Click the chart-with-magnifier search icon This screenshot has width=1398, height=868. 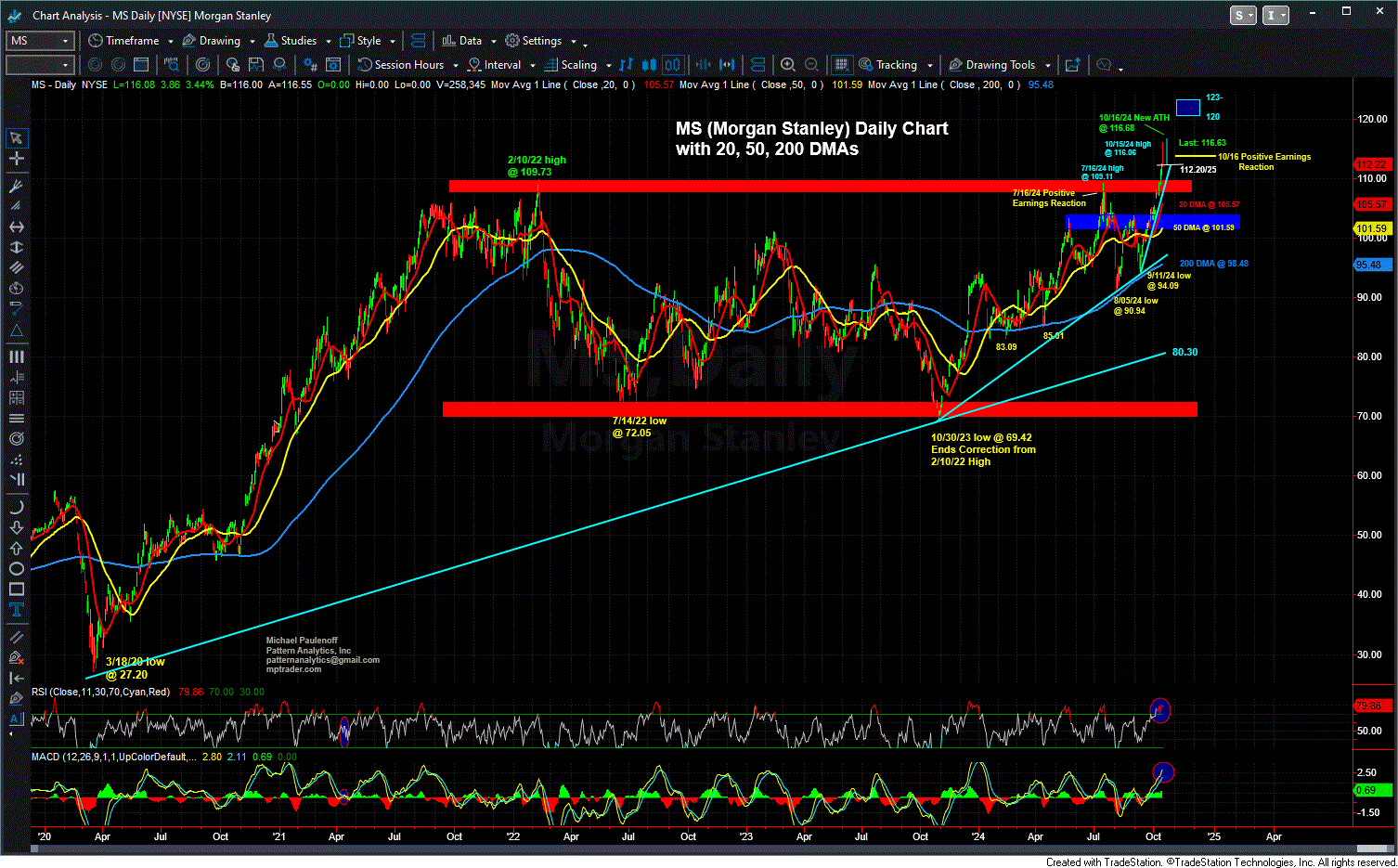pyautogui.click(x=172, y=65)
